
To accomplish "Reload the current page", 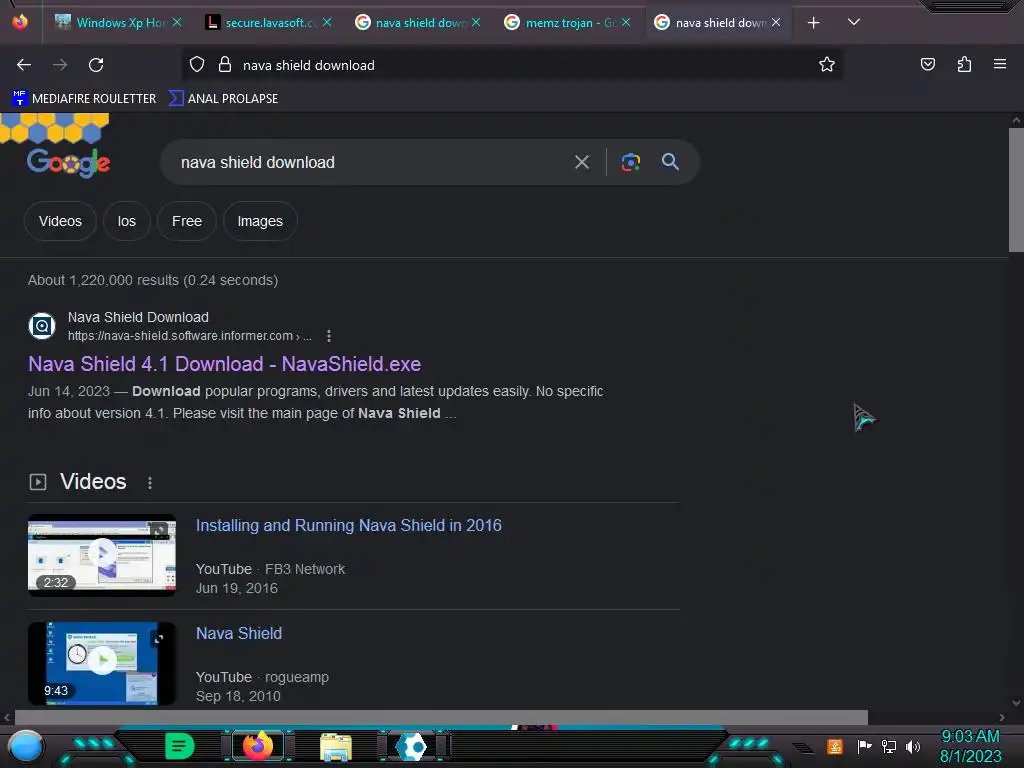I will pyautogui.click(x=96, y=65).
